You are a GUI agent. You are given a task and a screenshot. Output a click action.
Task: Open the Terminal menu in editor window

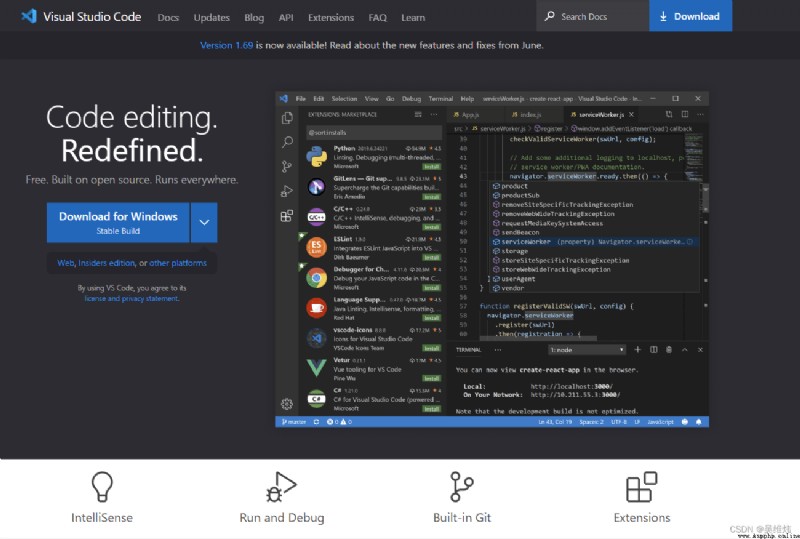coord(441,99)
